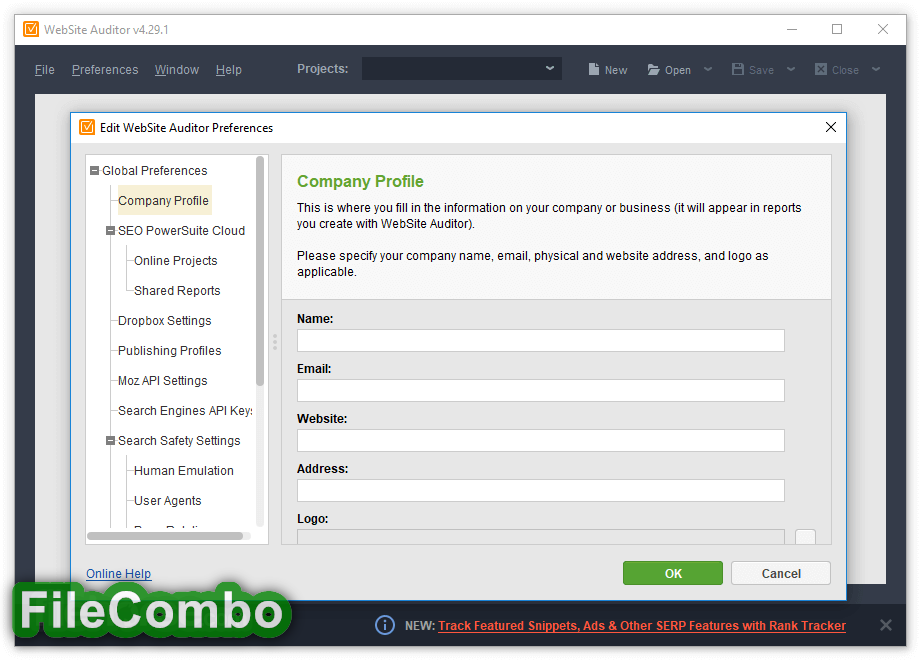This screenshot has width=922, height=662.
Task: Select Human Emulation in the tree
Action: click(x=183, y=470)
